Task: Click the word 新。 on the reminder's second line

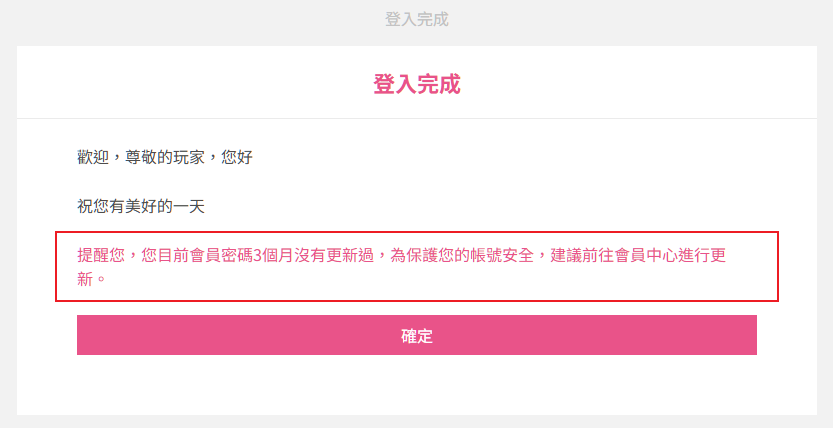Action: click(x=91, y=279)
